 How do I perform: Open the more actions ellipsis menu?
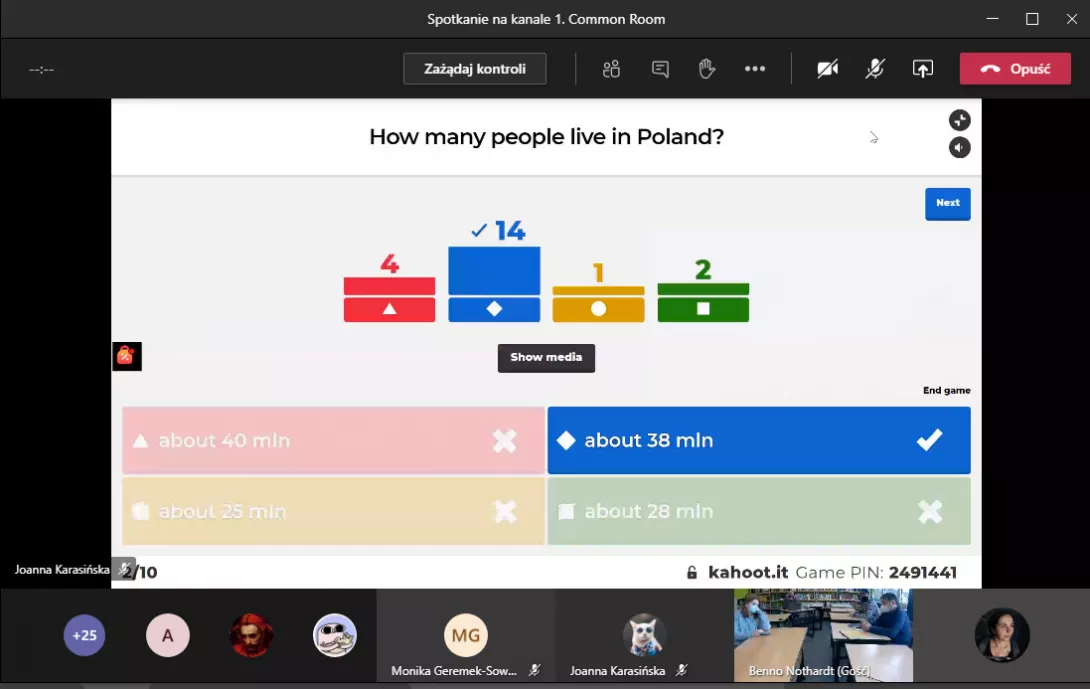pyautogui.click(x=755, y=69)
